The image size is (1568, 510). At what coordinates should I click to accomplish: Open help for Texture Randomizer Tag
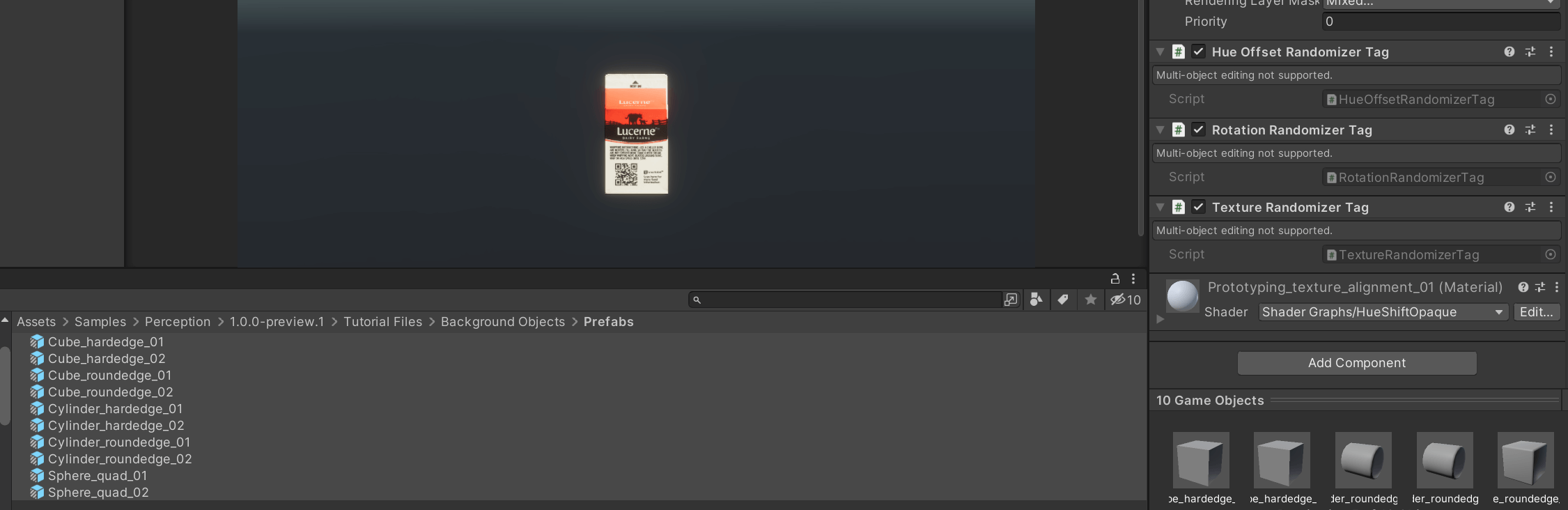(x=1509, y=207)
